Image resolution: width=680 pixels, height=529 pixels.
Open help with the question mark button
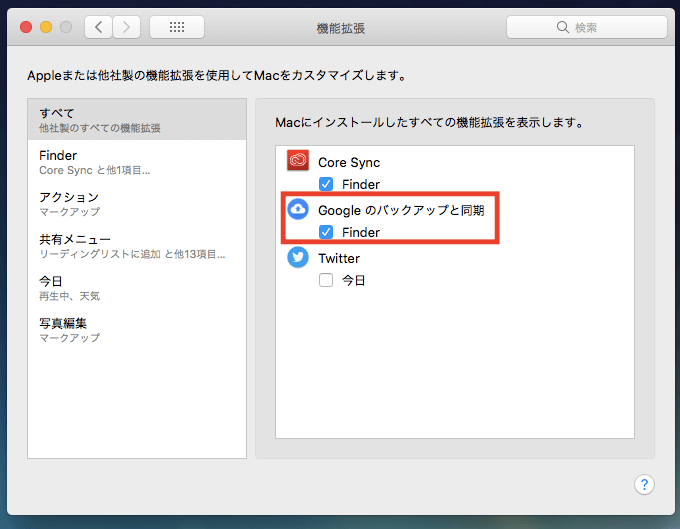pos(644,484)
